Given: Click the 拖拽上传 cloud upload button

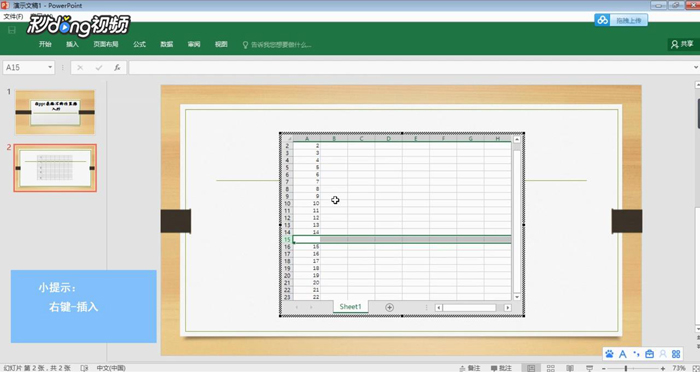Looking at the screenshot, I should click(x=621, y=20).
